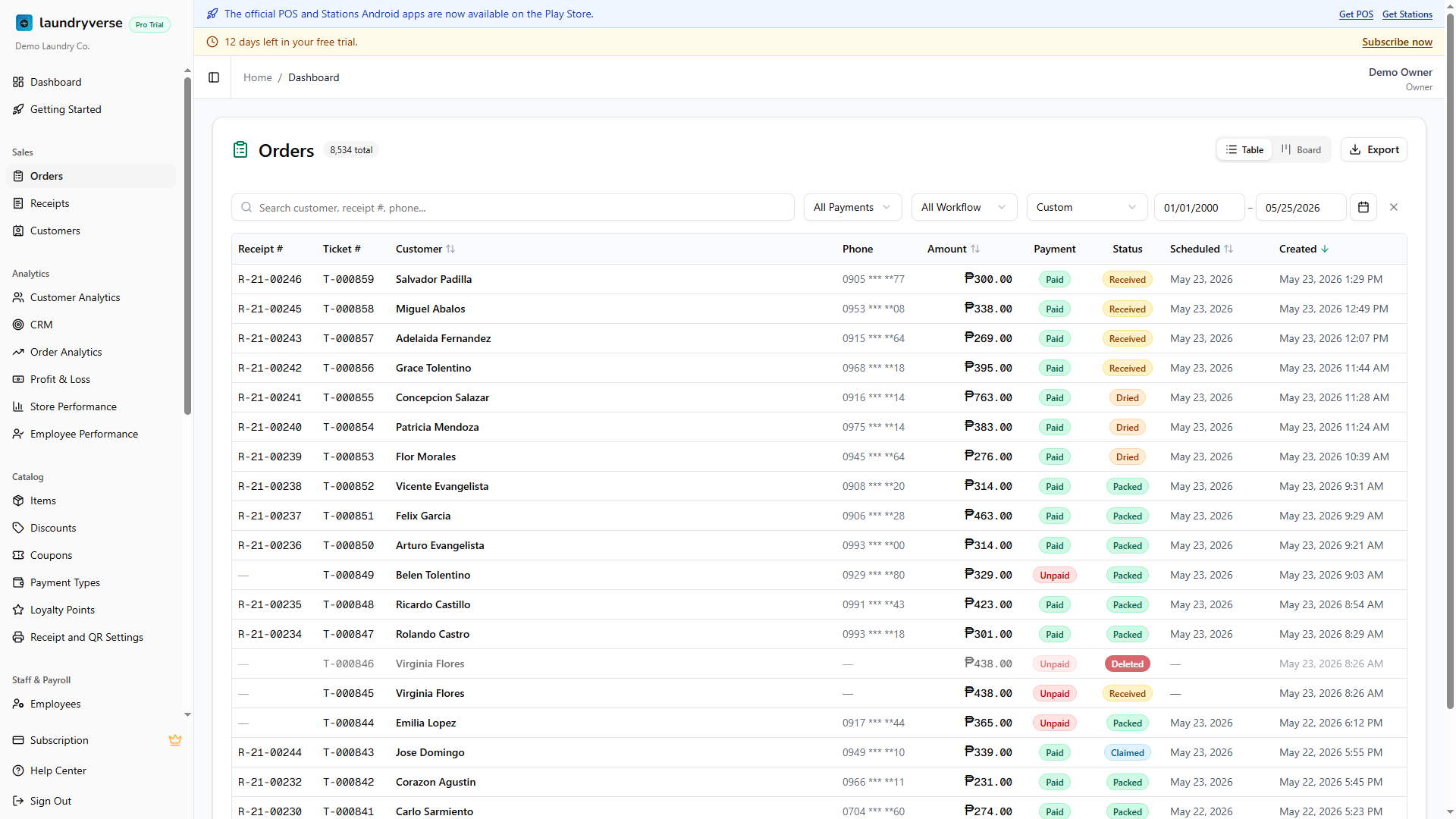Image resolution: width=1456 pixels, height=819 pixels.
Task: Open the All Workflow filter dropdown
Action: point(963,207)
